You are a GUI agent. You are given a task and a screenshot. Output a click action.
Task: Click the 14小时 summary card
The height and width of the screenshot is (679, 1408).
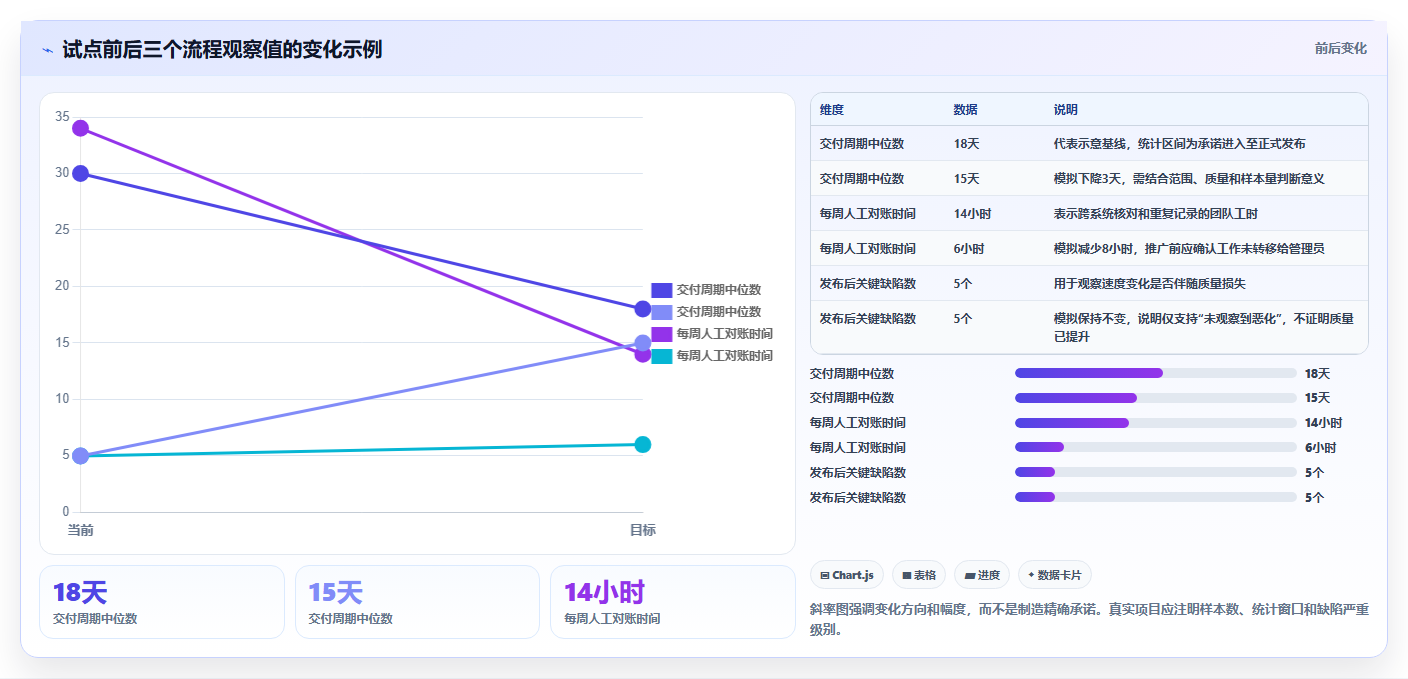coord(673,602)
